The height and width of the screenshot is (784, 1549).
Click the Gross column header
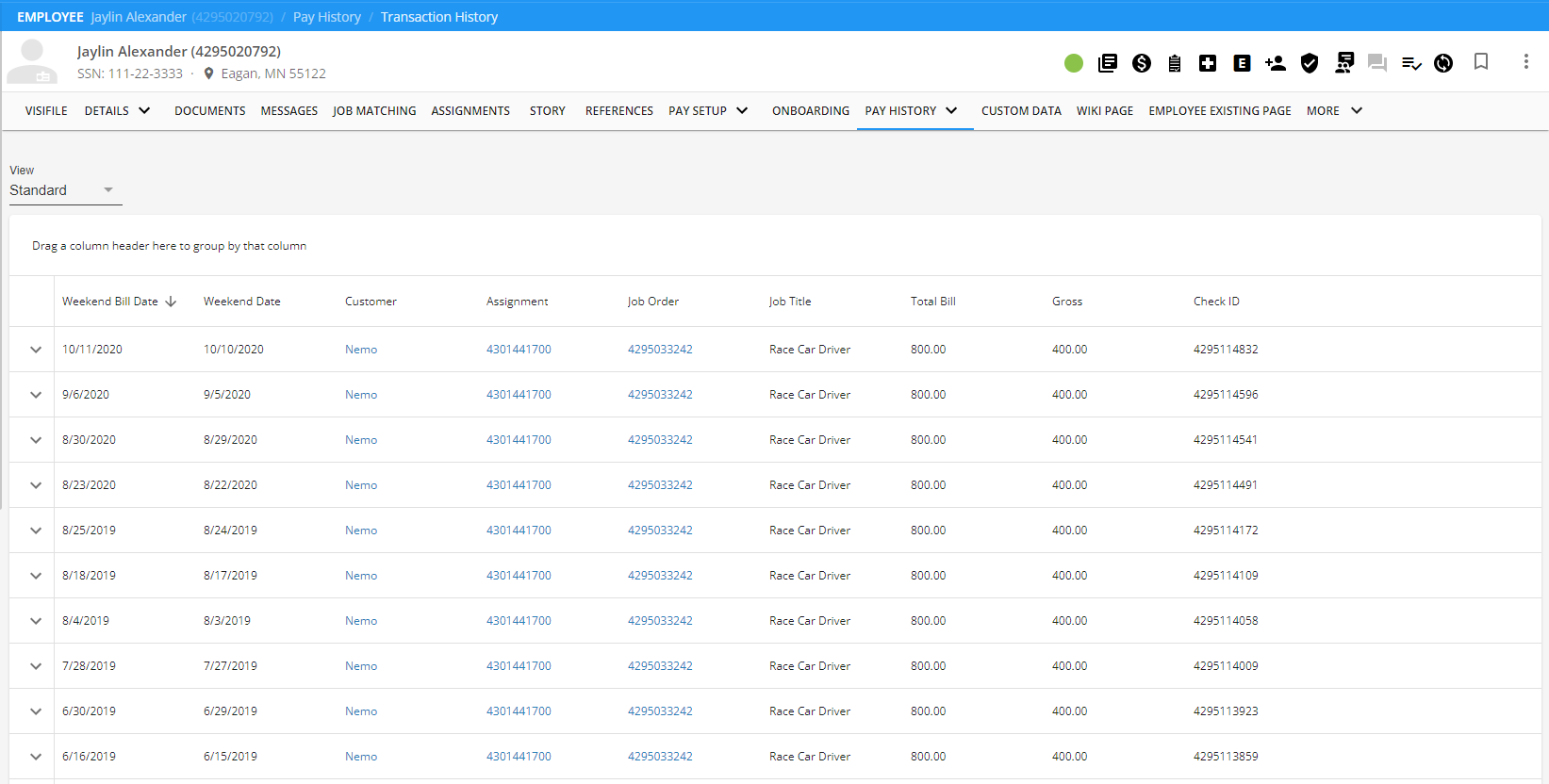[1067, 302]
